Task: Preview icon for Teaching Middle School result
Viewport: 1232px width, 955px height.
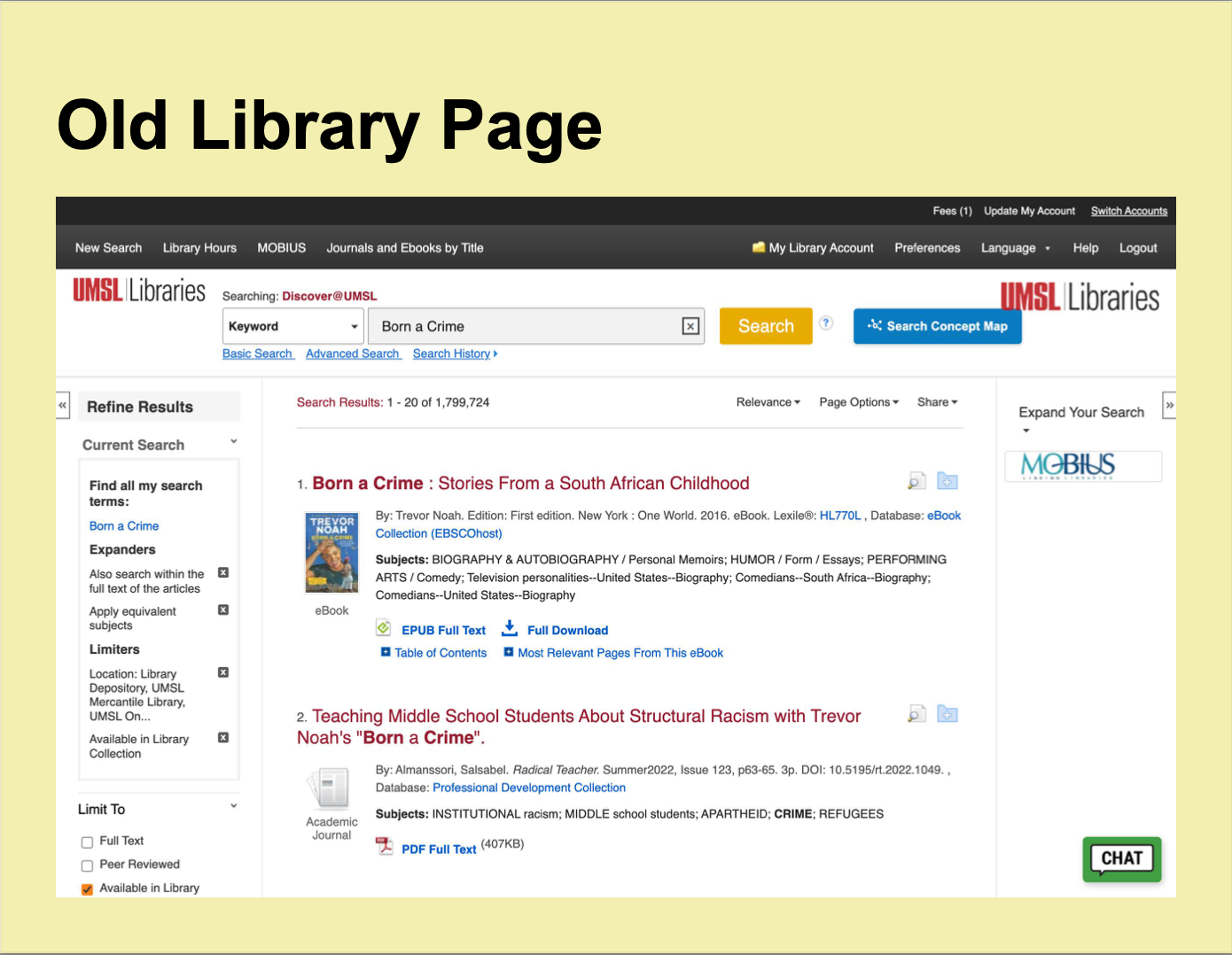Action: pyautogui.click(x=916, y=714)
